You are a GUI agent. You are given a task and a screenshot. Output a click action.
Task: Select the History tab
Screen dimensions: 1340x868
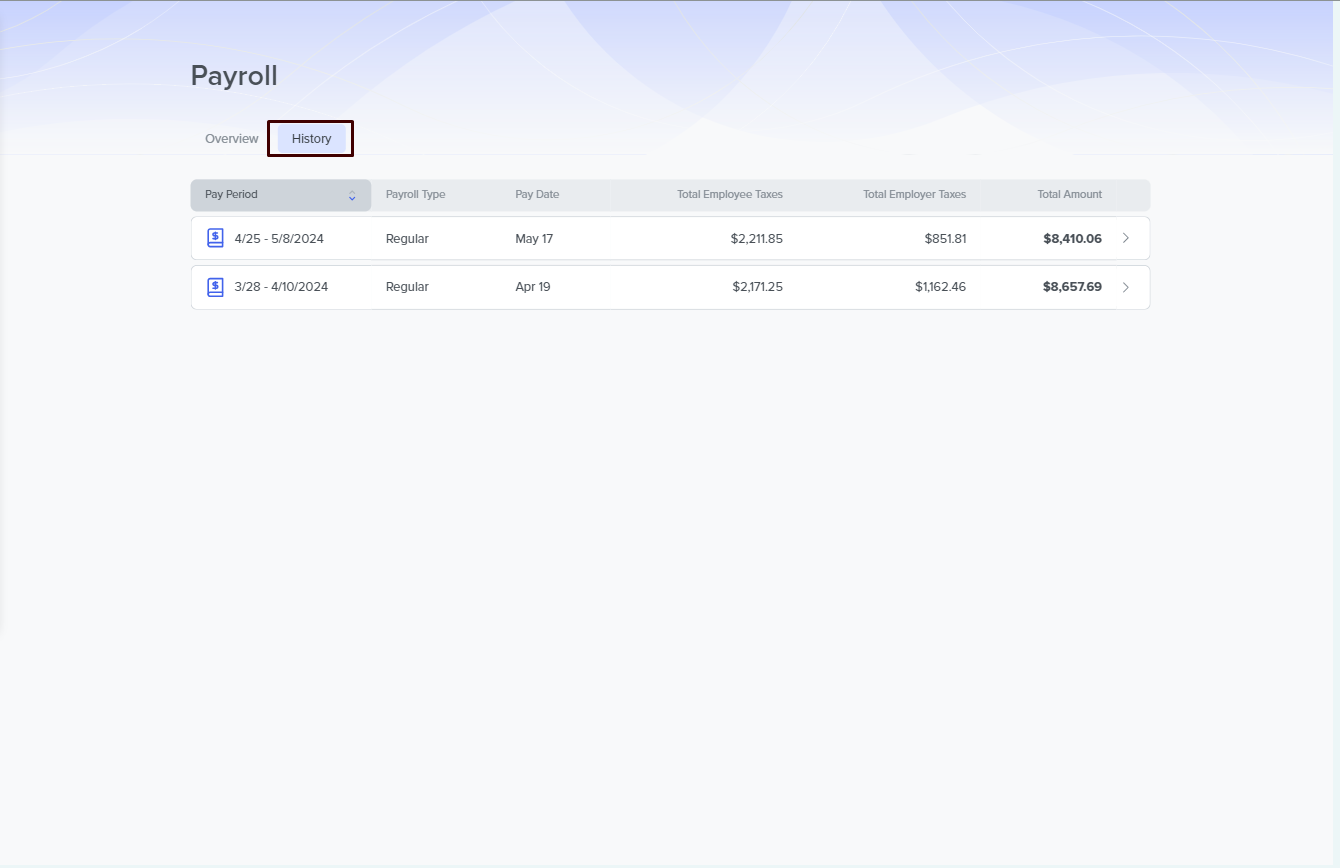[311, 139]
